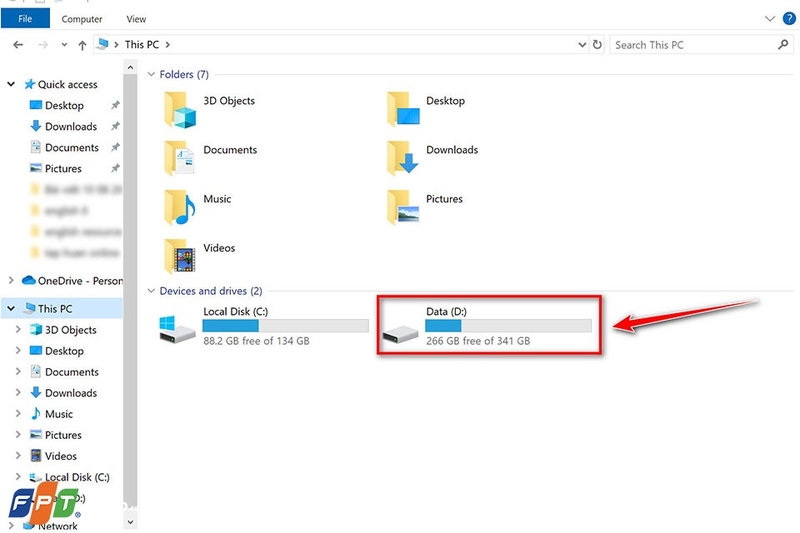800x533 pixels.
Task: Click the navigation pane scroll up arrow
Action: [x=130, y=67]
